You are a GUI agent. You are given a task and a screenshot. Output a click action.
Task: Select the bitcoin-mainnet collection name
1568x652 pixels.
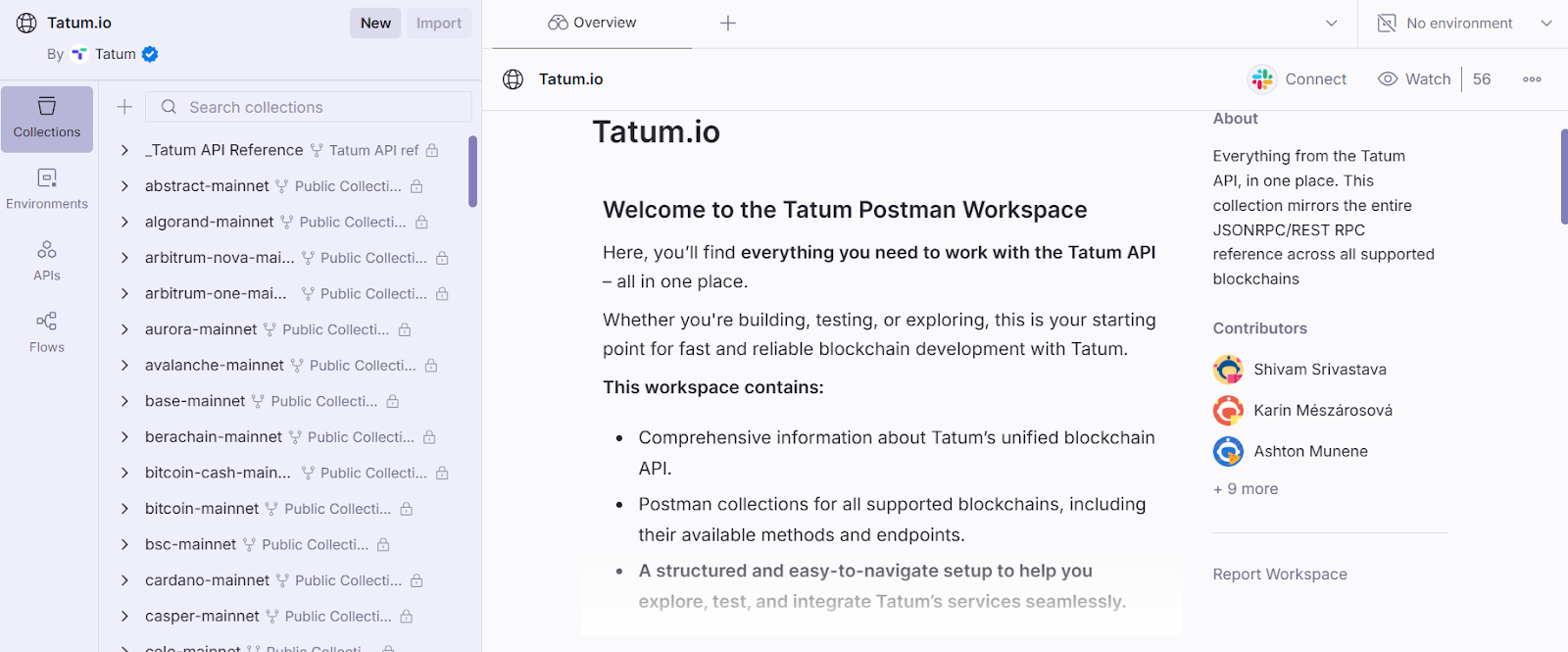tap(202, 509)
